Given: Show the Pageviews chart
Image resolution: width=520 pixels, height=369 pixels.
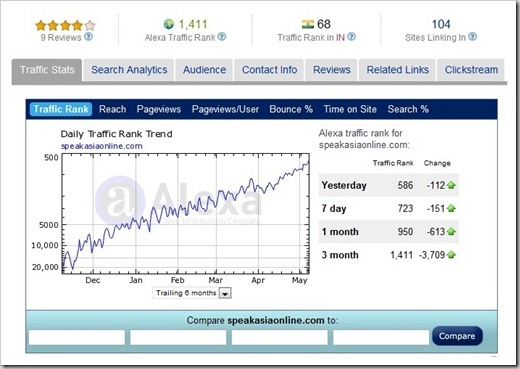Looking at the screenshot, I should pos(159,109).
